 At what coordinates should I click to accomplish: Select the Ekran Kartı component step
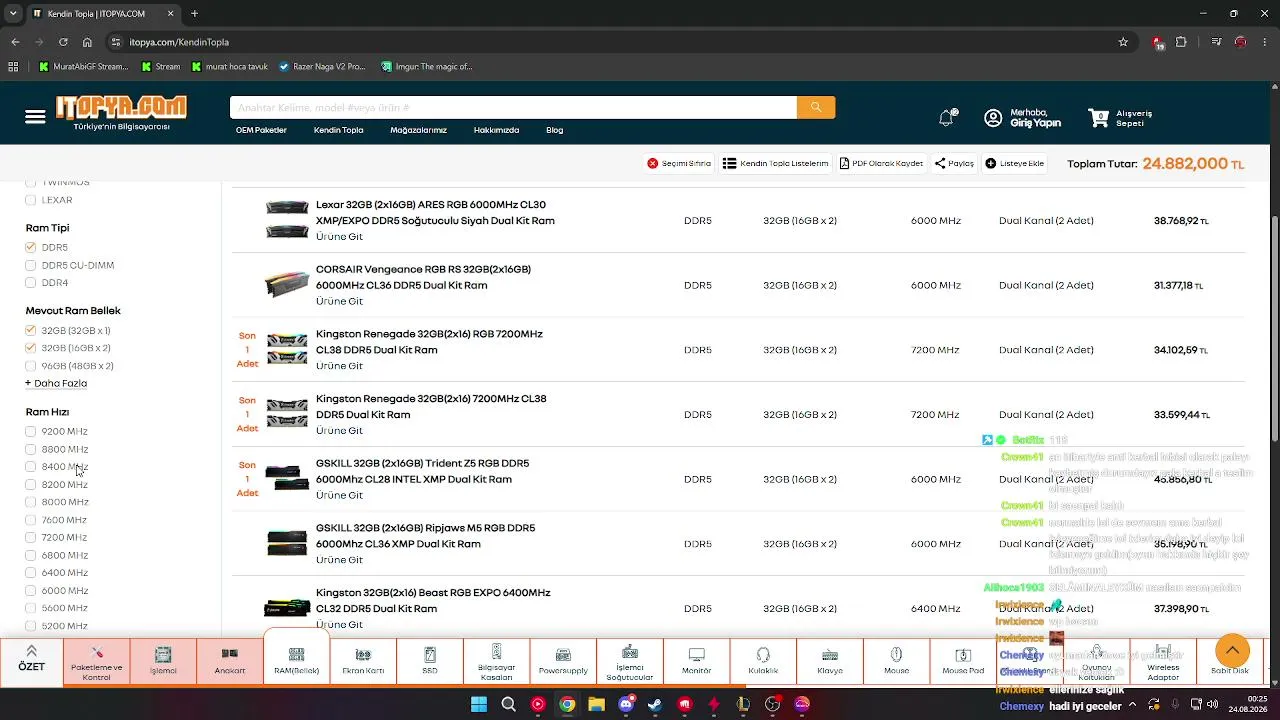[363, 662]
